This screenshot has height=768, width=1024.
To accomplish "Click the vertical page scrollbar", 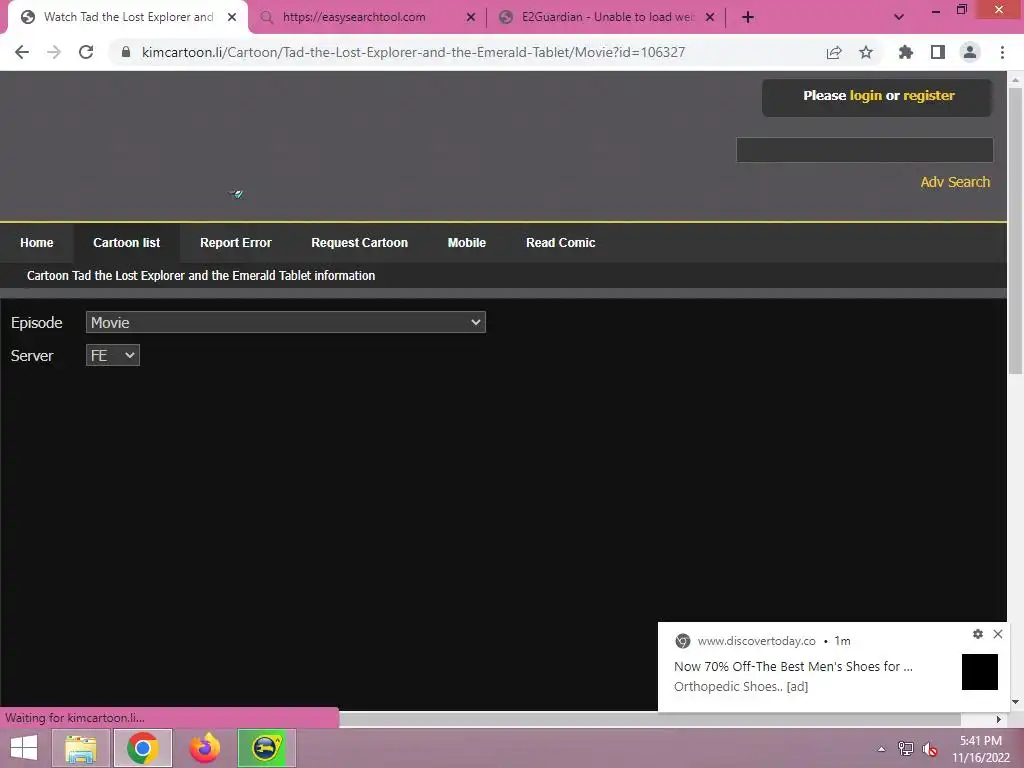I will coord(1015,230).
